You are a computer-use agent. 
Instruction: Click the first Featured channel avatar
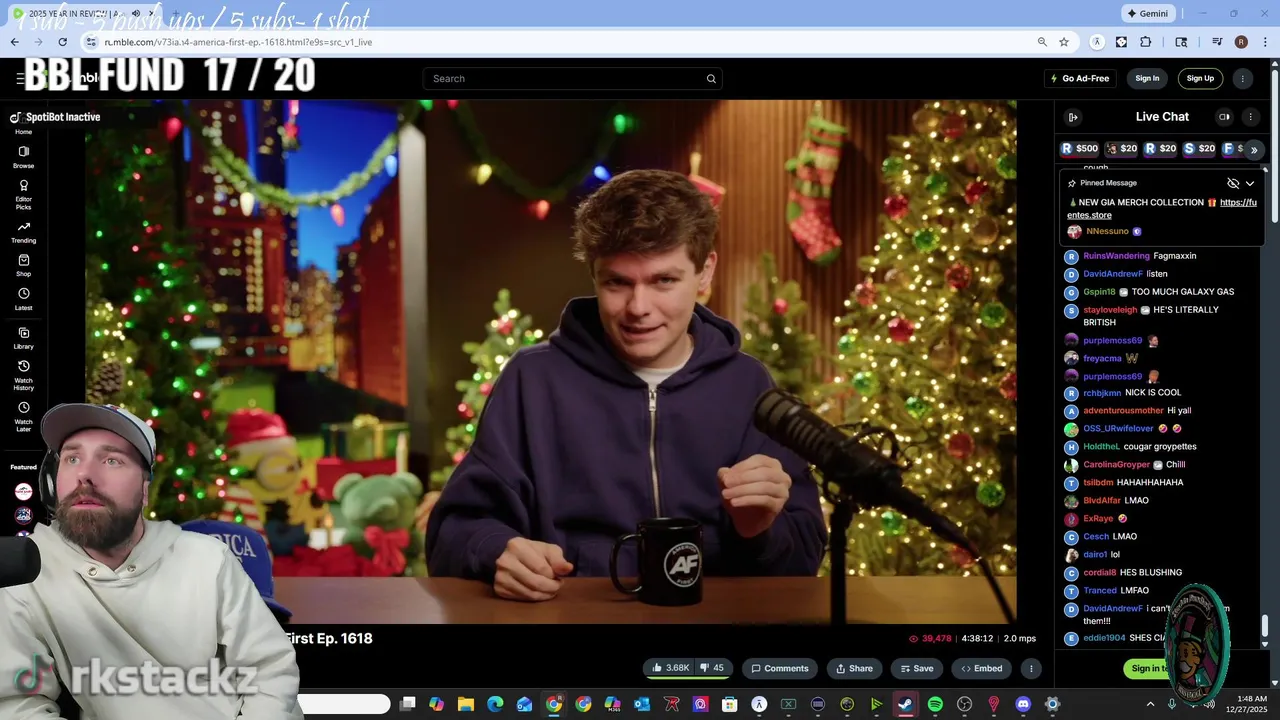pyautogui.click(x=23, y=491)
